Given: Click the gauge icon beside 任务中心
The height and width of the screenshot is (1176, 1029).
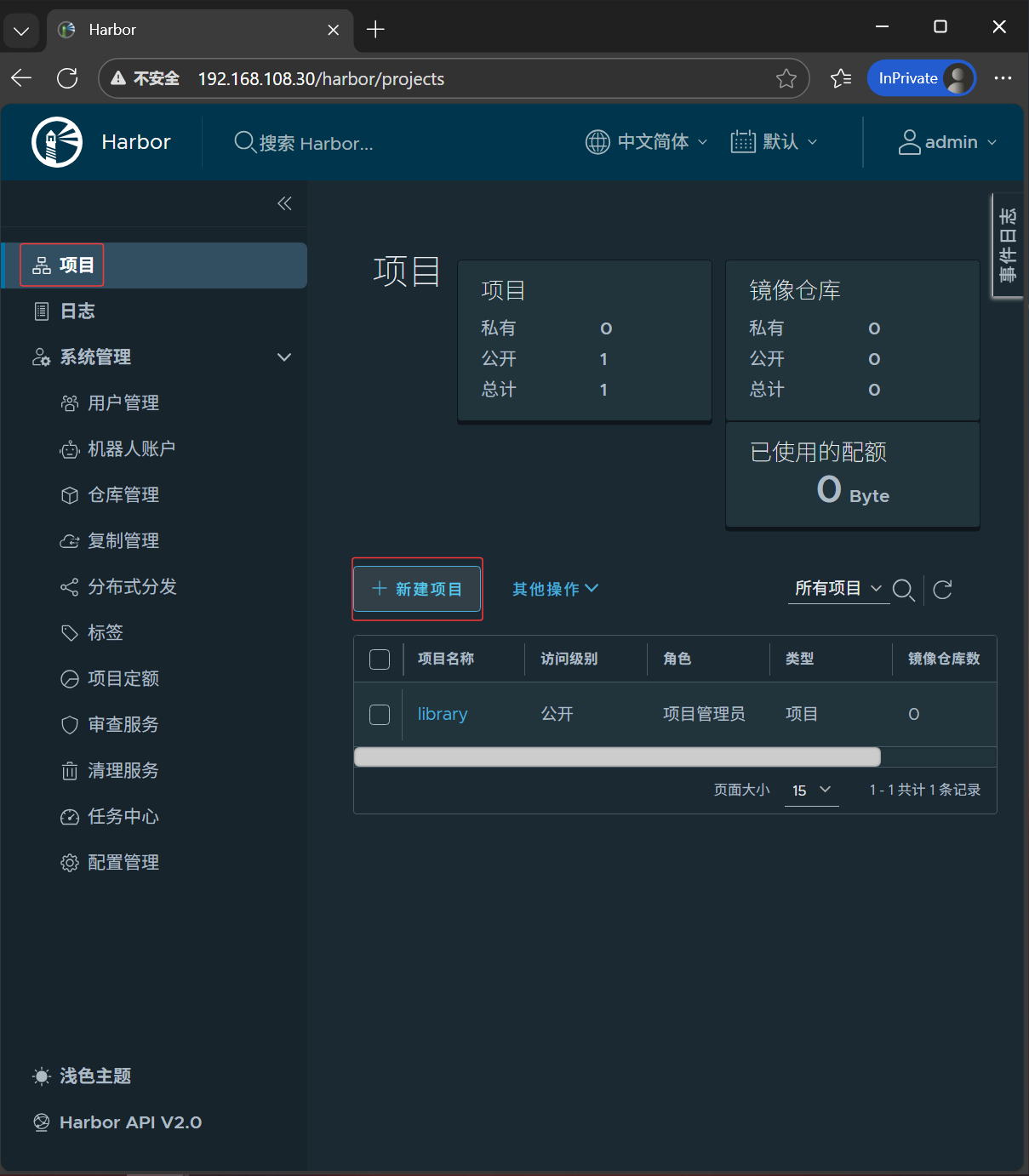Looking at the screenshot, I should (x=70, y=817).
